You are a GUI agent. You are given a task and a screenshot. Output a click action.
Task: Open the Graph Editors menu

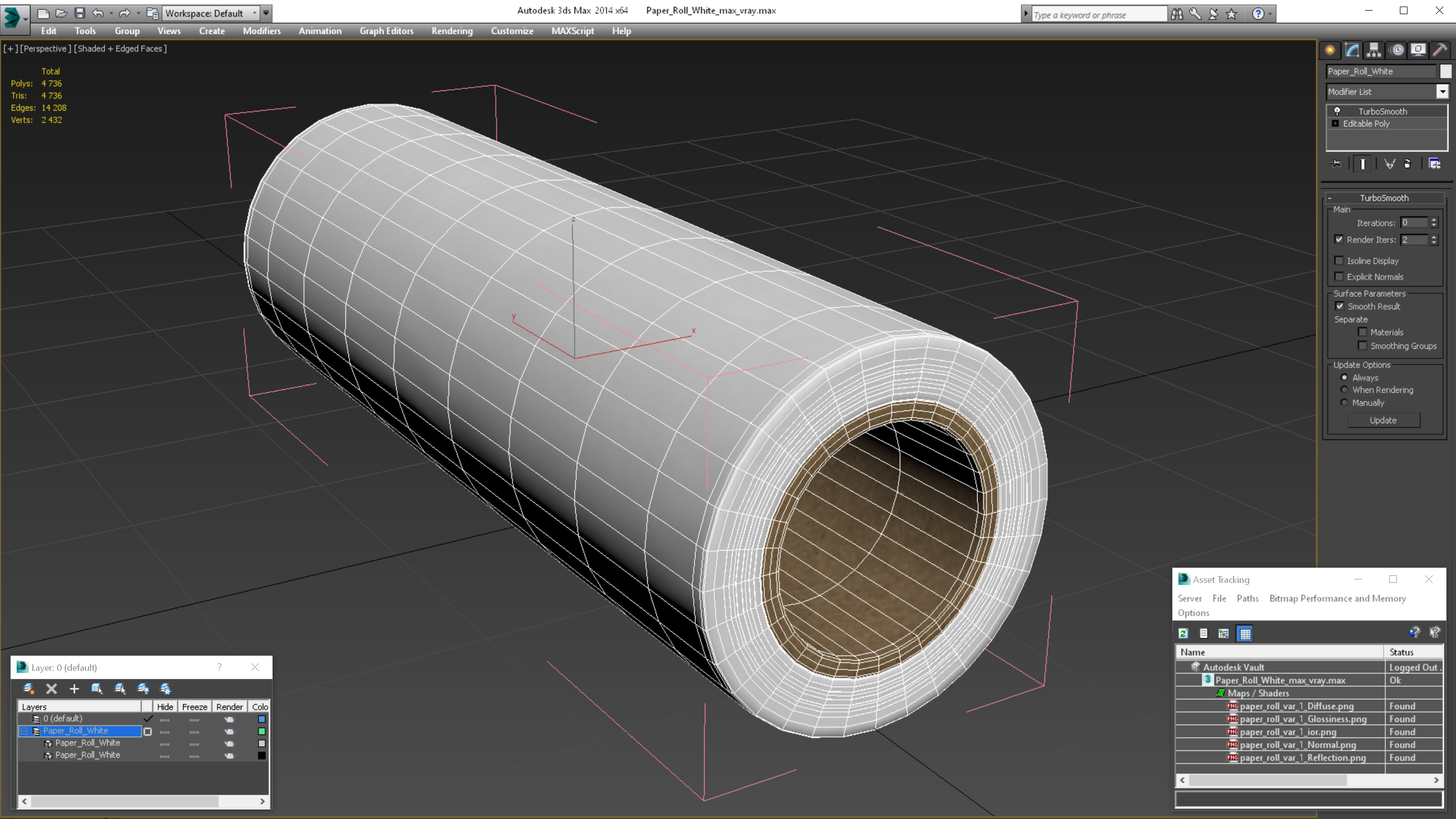pyautogui.click(x=387, y=31)
